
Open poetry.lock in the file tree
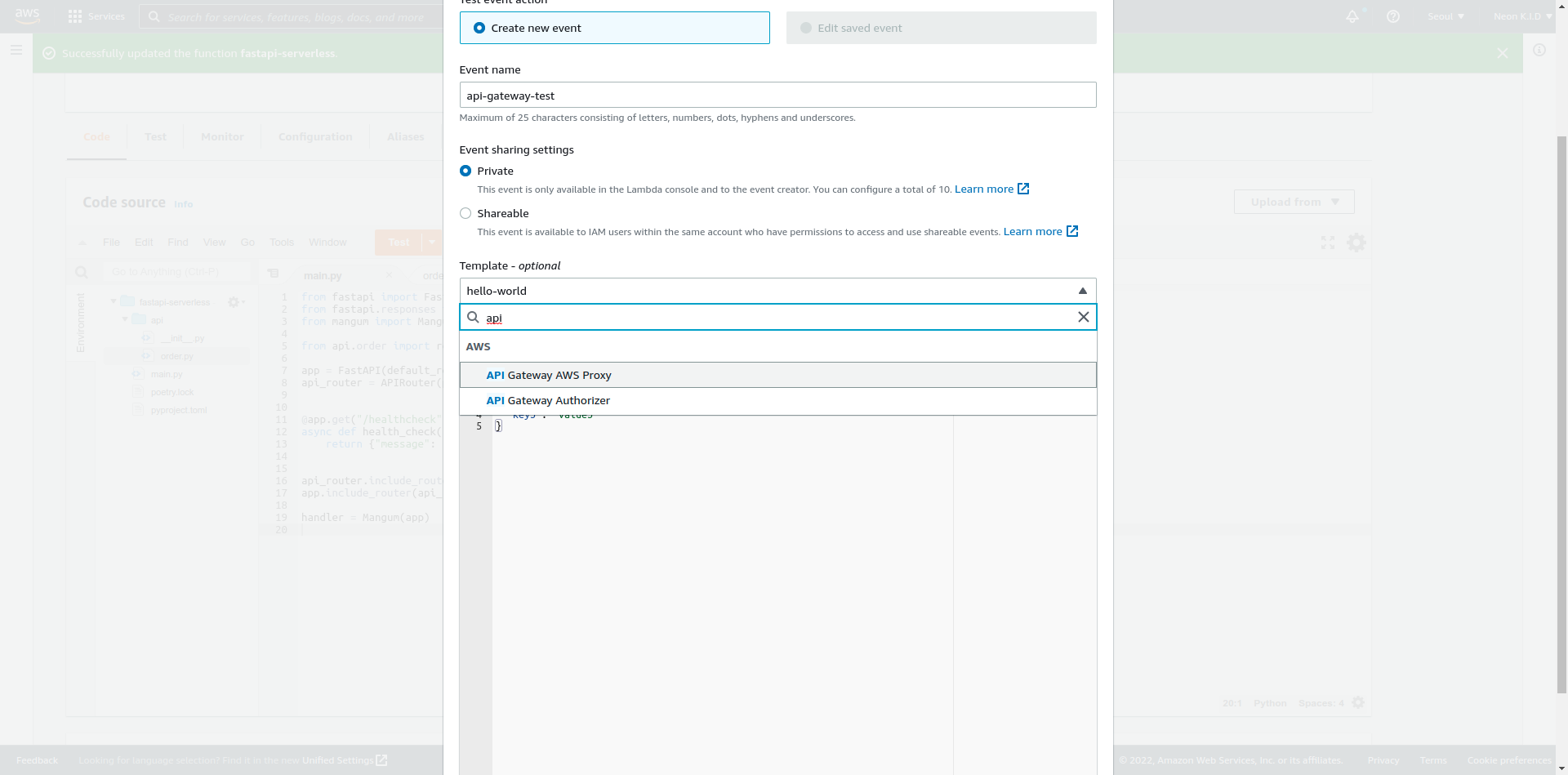click(172, 392)
